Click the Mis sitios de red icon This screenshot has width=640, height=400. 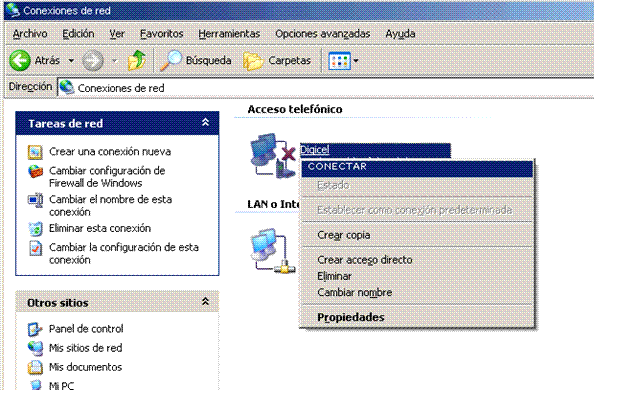coord(35,348)
